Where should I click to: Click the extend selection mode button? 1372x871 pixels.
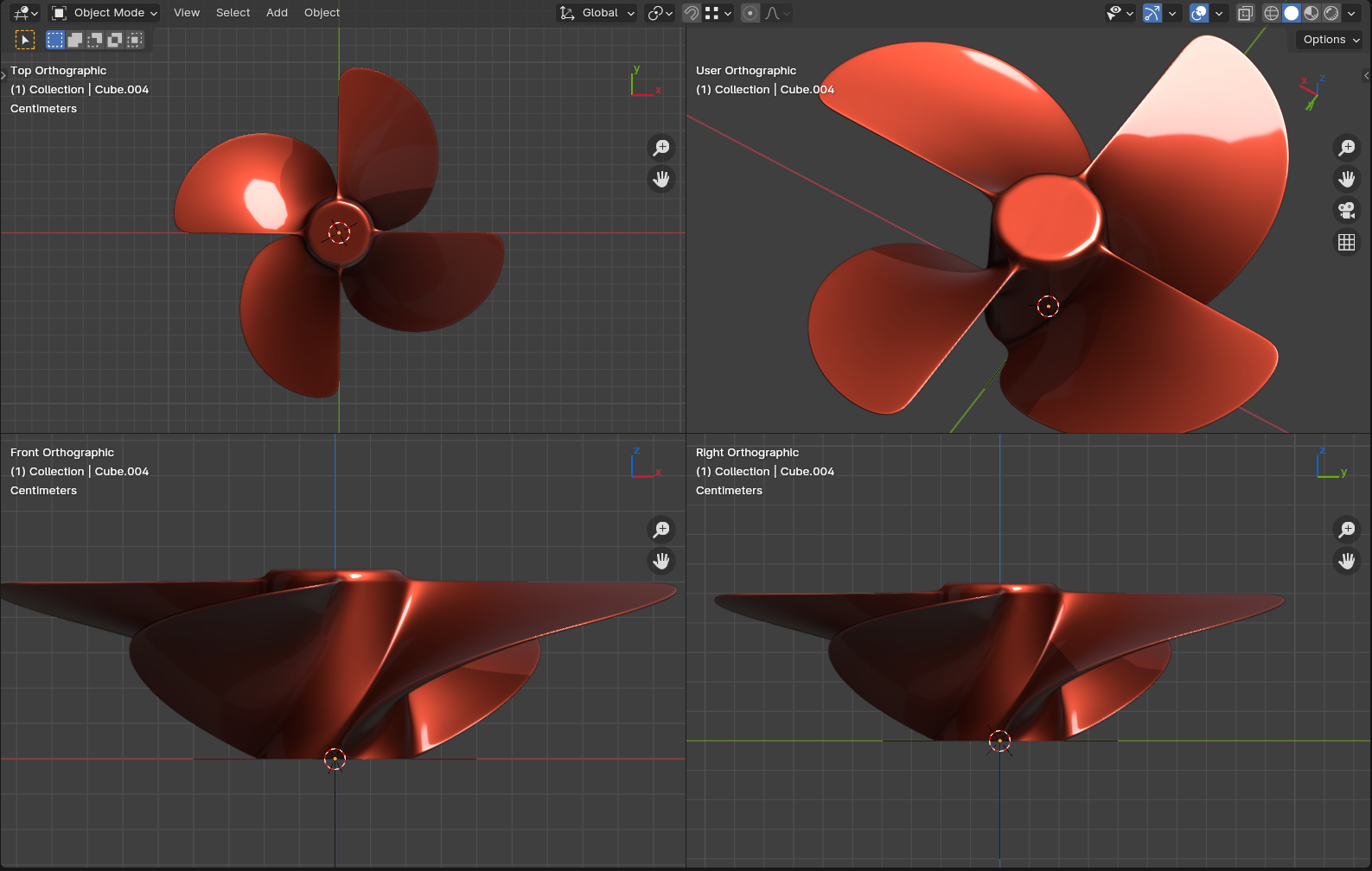[x=75, y=40]
